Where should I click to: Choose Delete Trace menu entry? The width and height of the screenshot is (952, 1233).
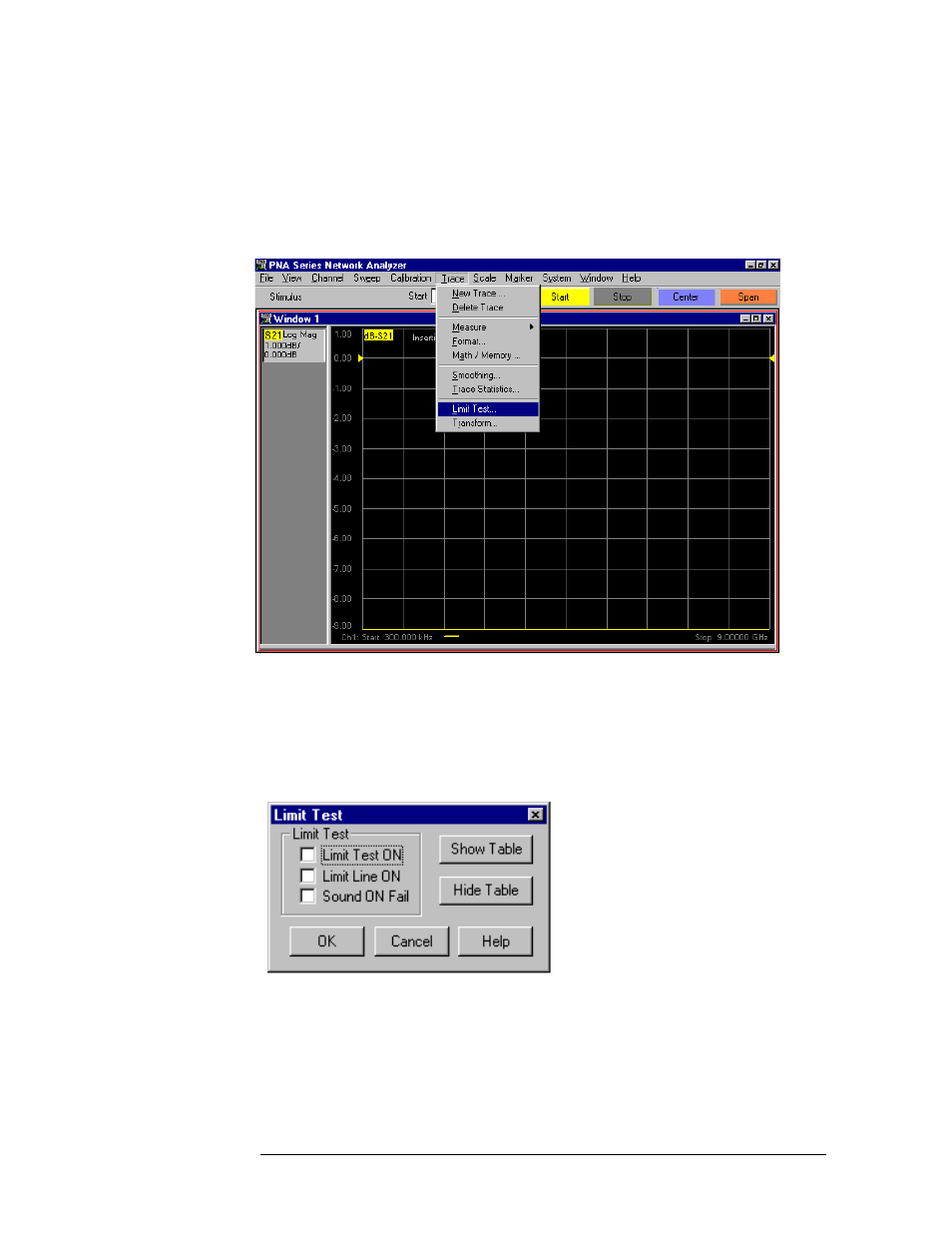click(488, 308)
